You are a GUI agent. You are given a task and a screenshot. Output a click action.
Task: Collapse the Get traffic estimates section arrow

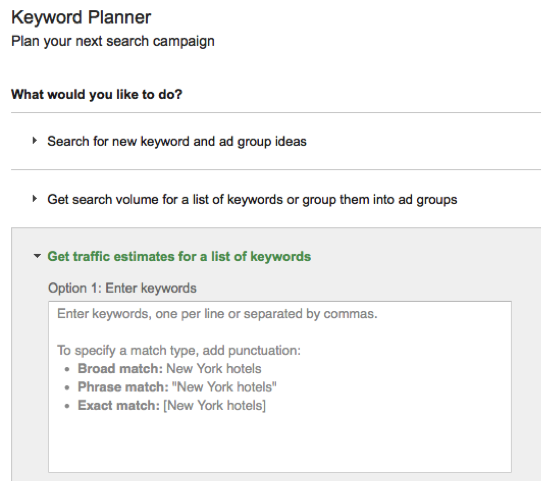click(37, 256)
